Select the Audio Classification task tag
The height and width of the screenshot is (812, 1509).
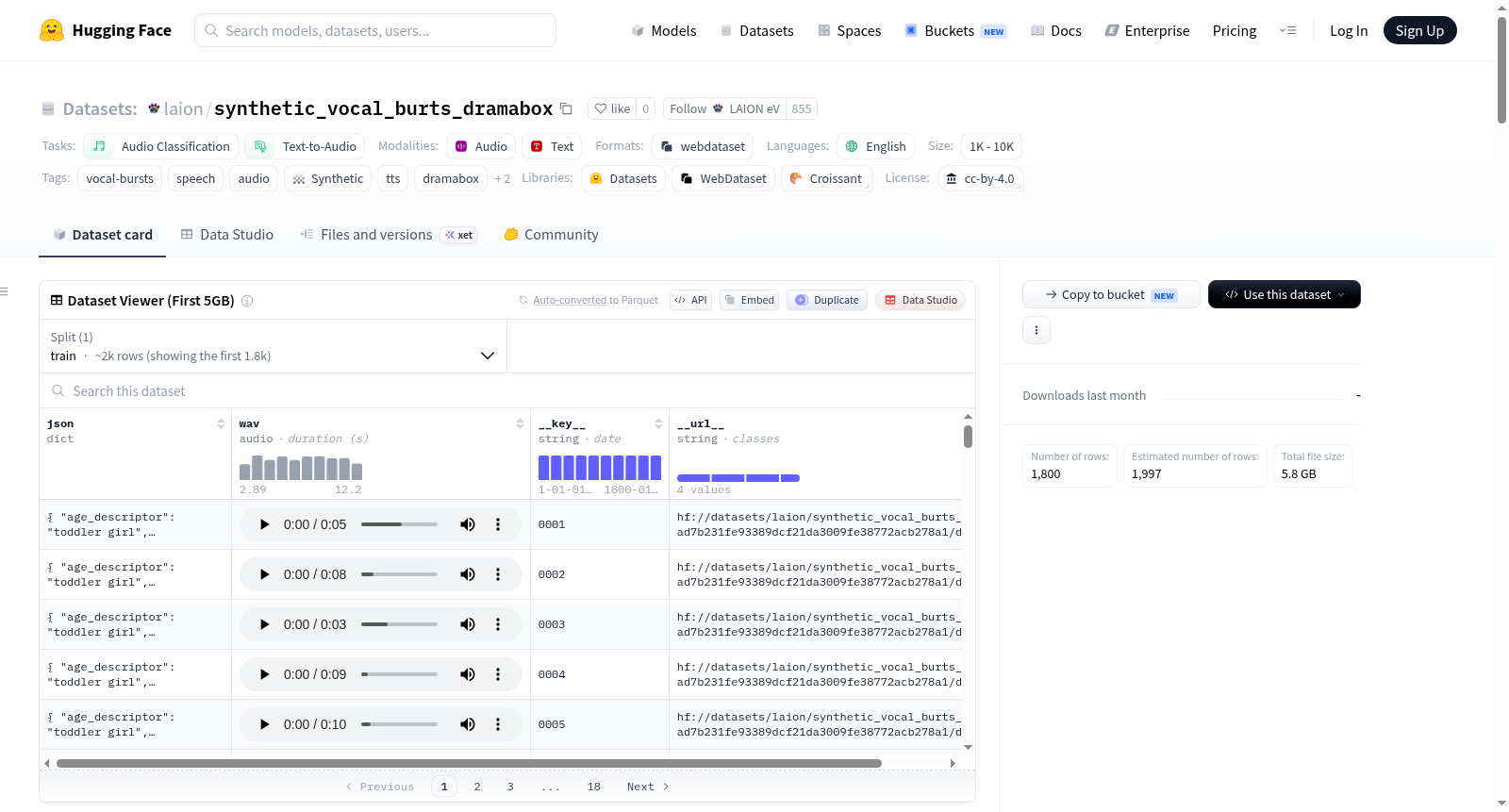coord(160,146)
